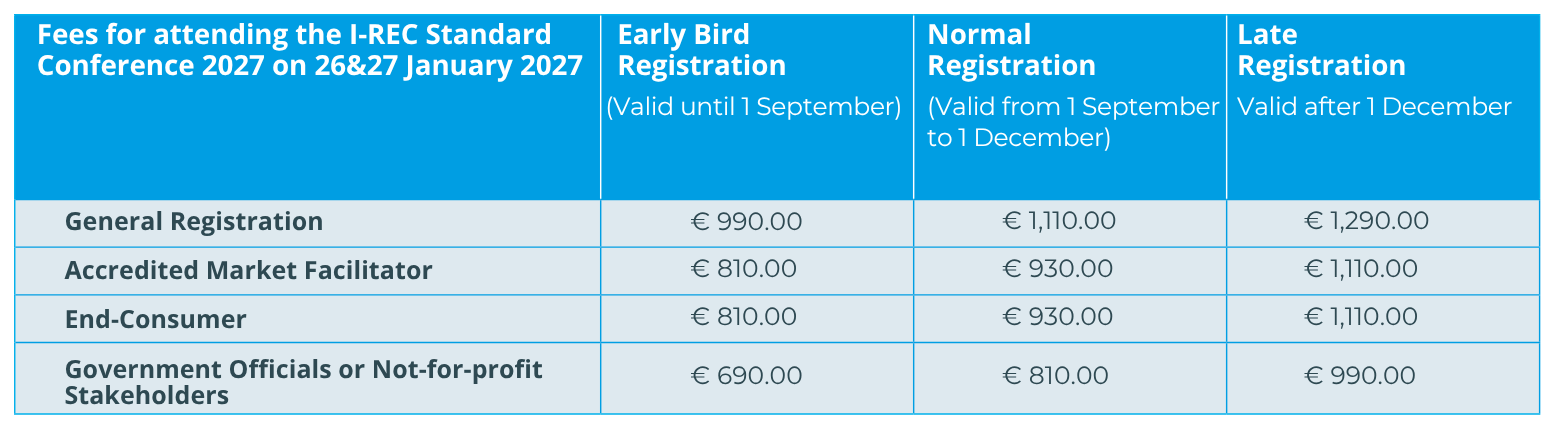The image size is (1555, 429).
Task: Select General Registration late price € 1,290.00
Action: 1366,221
